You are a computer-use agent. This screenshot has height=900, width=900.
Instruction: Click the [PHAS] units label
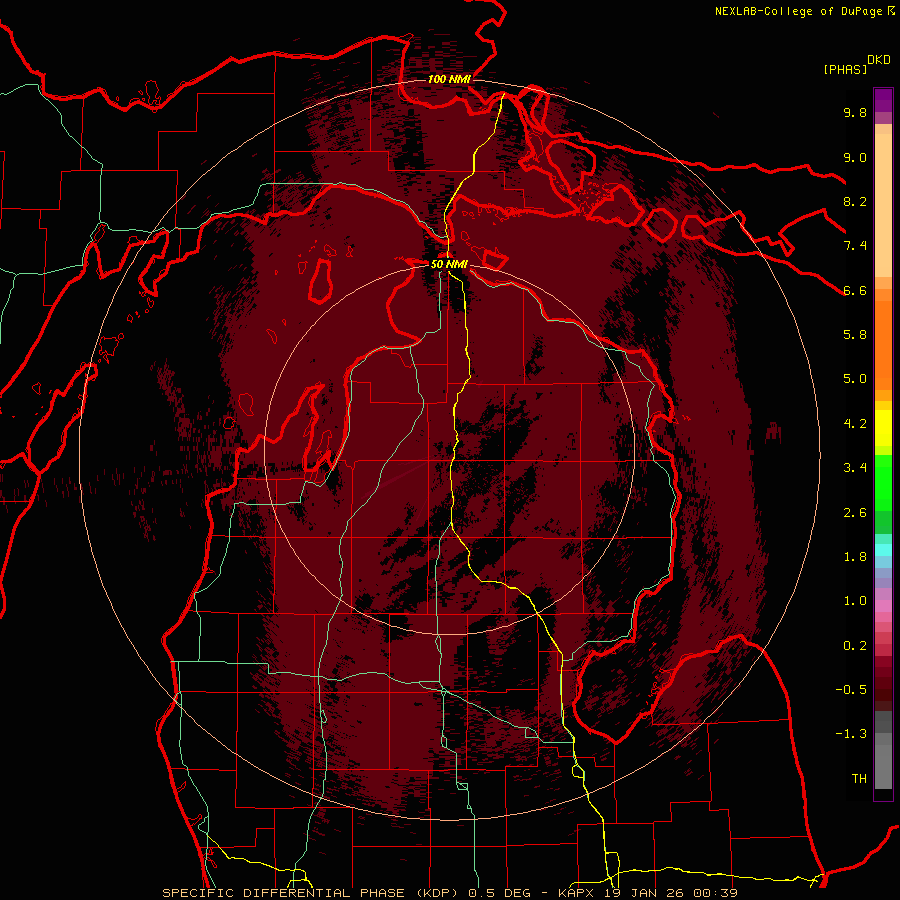[x=845, y=70]
